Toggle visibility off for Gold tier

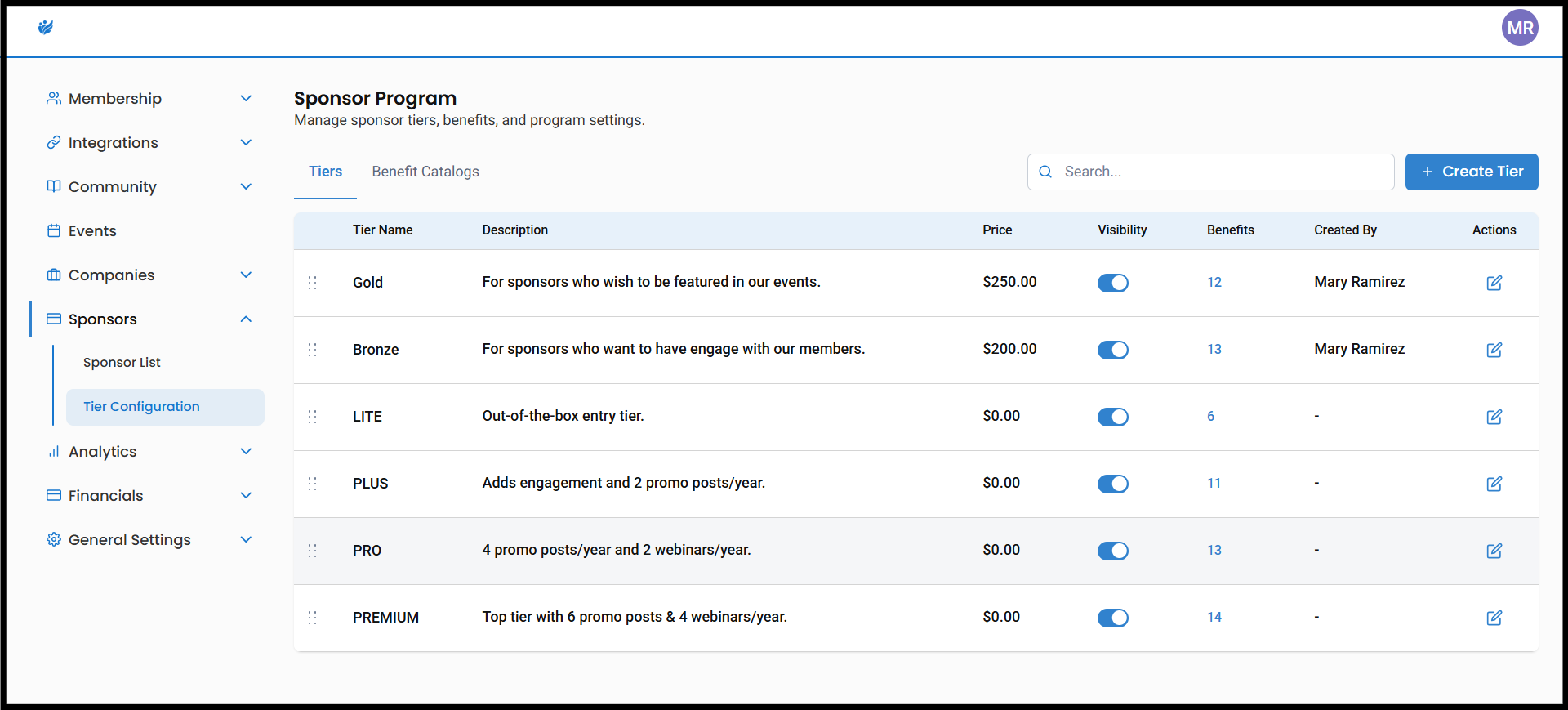tap(1112, 283)
